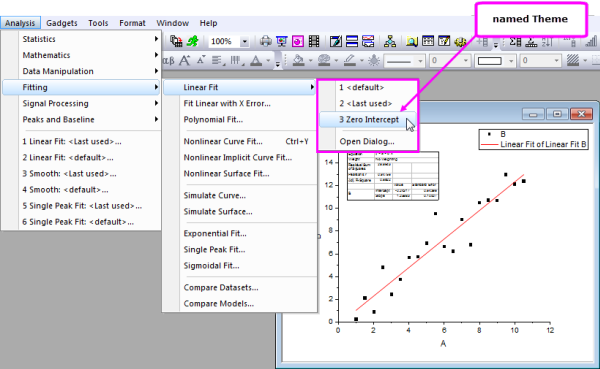
Task: Click the yellow gear settings icon
Action: [460, 41]
